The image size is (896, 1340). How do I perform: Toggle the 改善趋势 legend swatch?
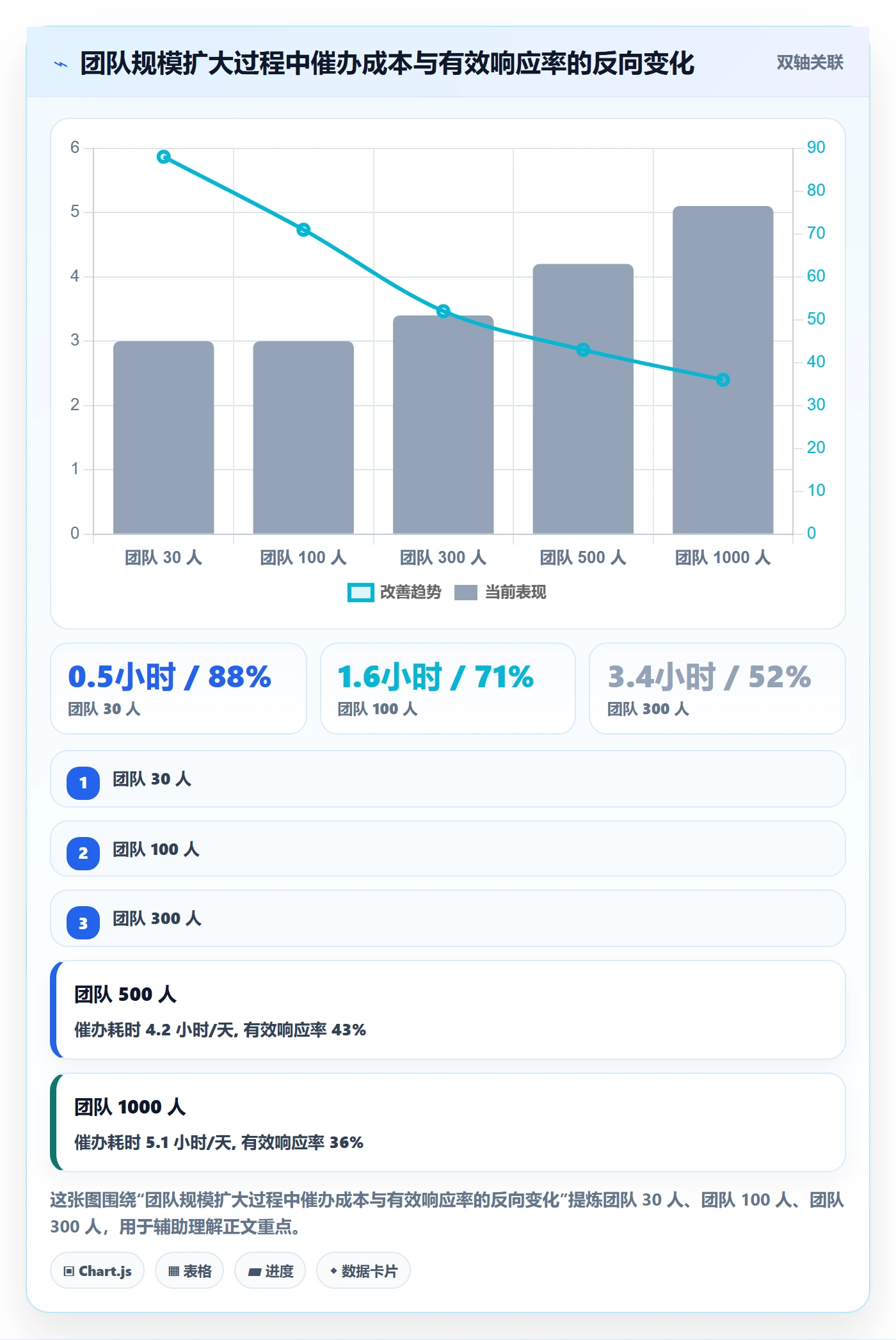click(360, 593)
